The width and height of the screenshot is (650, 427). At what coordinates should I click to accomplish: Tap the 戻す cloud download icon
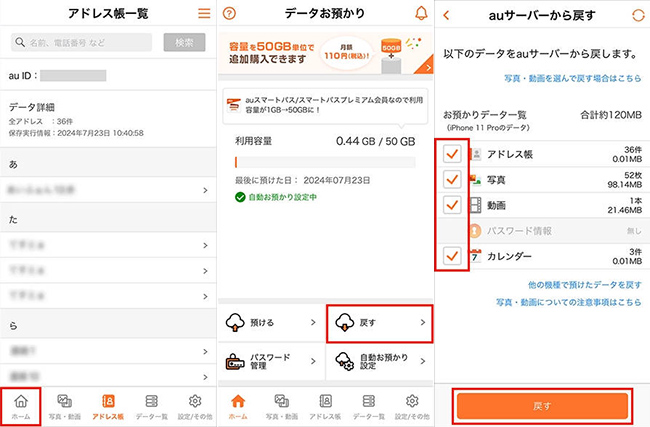coord(345,323)
